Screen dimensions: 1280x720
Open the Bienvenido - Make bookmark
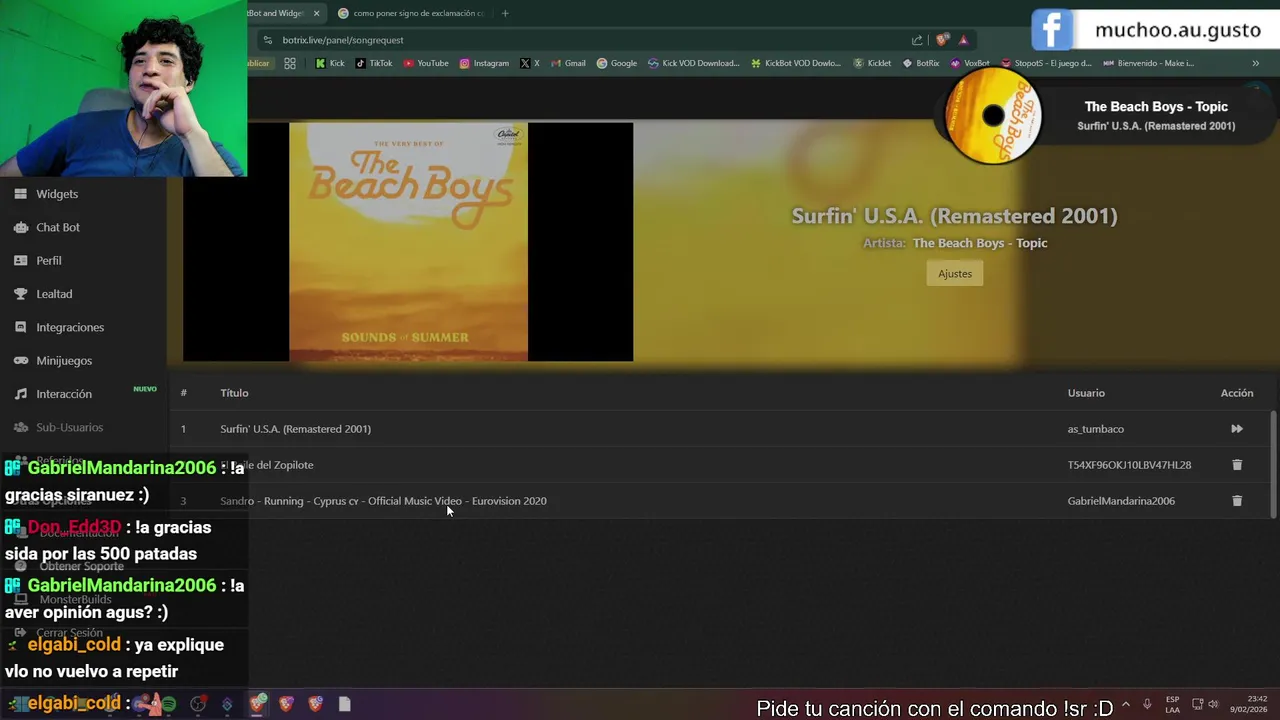(1148, 63)
